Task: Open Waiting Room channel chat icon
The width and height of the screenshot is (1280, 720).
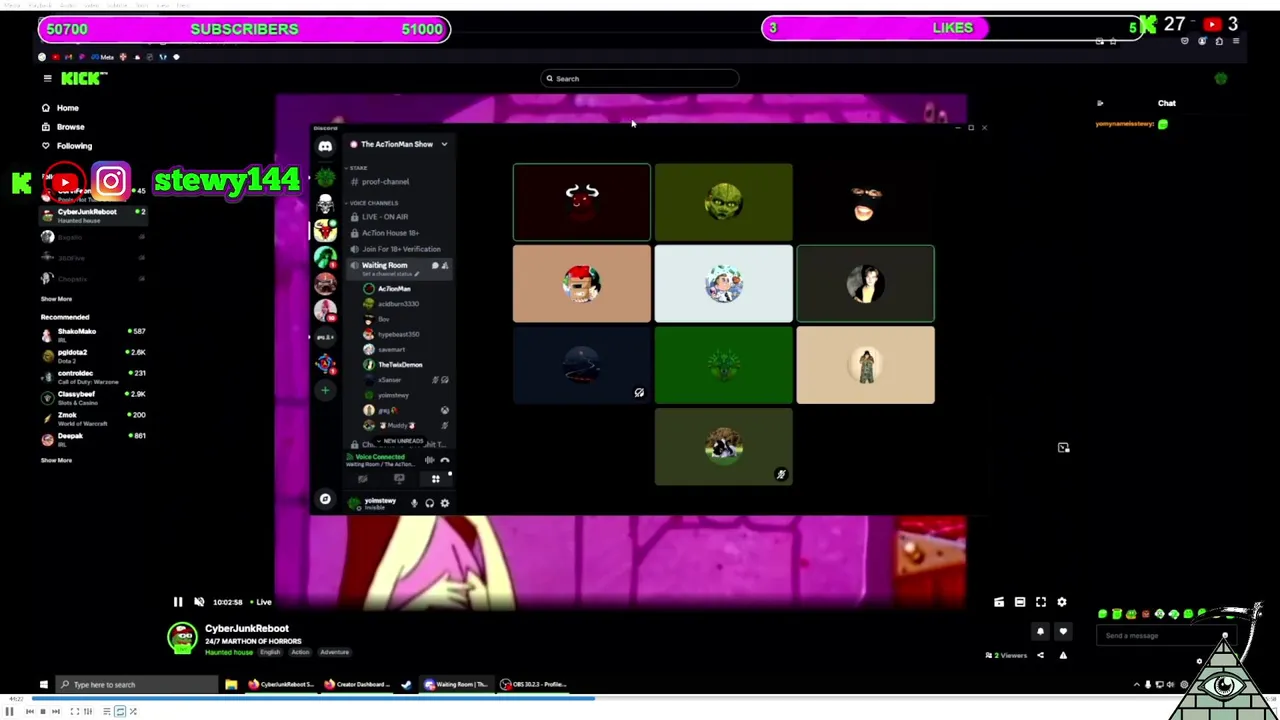Action: pyautogui.click(x=435, y=266)
